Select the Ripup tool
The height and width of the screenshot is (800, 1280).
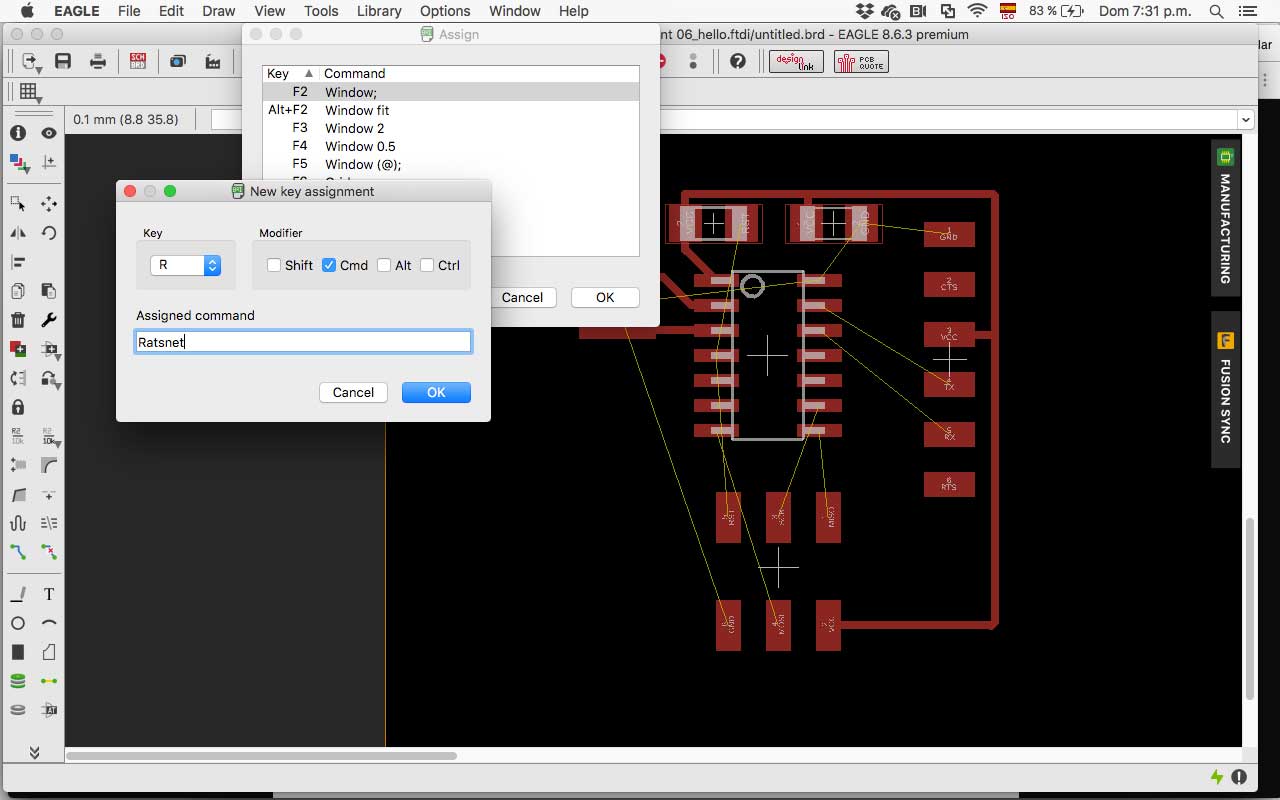[x=49, y=551]
